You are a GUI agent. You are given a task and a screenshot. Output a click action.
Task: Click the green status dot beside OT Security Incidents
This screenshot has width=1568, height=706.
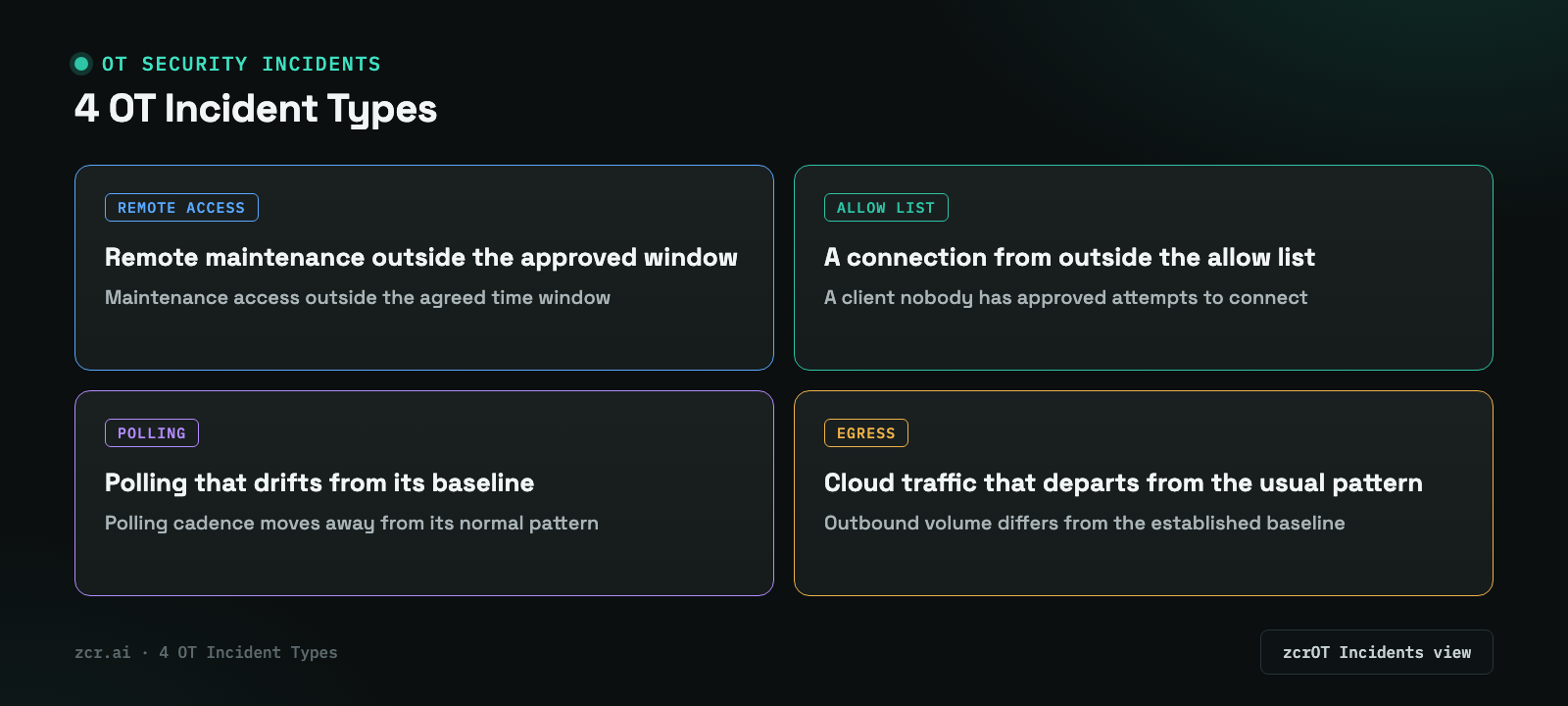point(81,64)
